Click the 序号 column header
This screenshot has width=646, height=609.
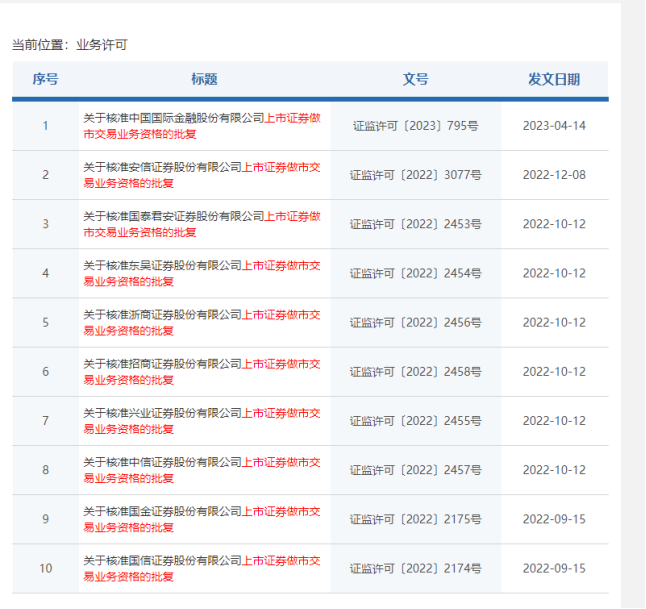click(x=45, y=79)
